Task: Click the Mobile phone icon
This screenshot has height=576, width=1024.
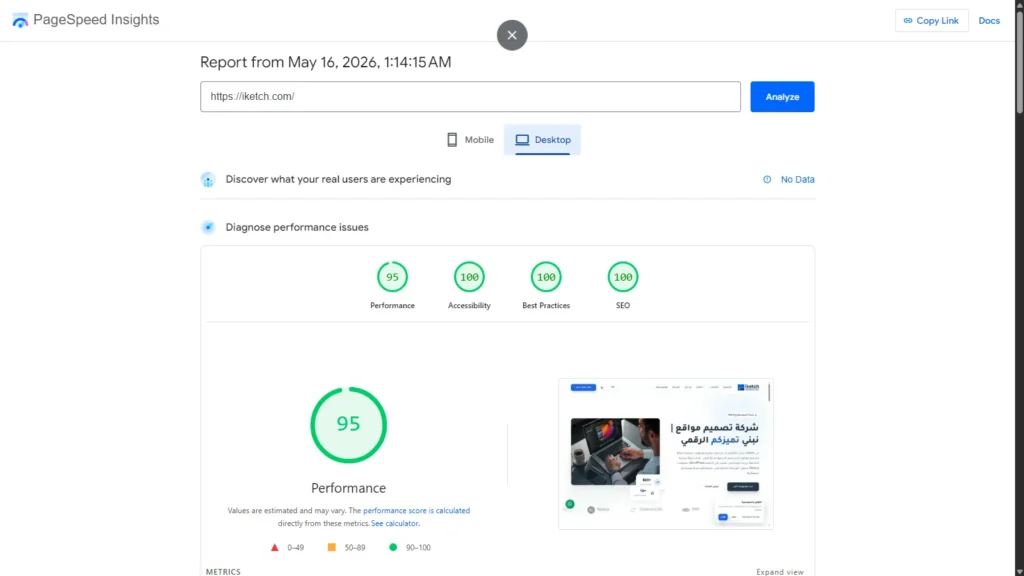Action: 452,140
